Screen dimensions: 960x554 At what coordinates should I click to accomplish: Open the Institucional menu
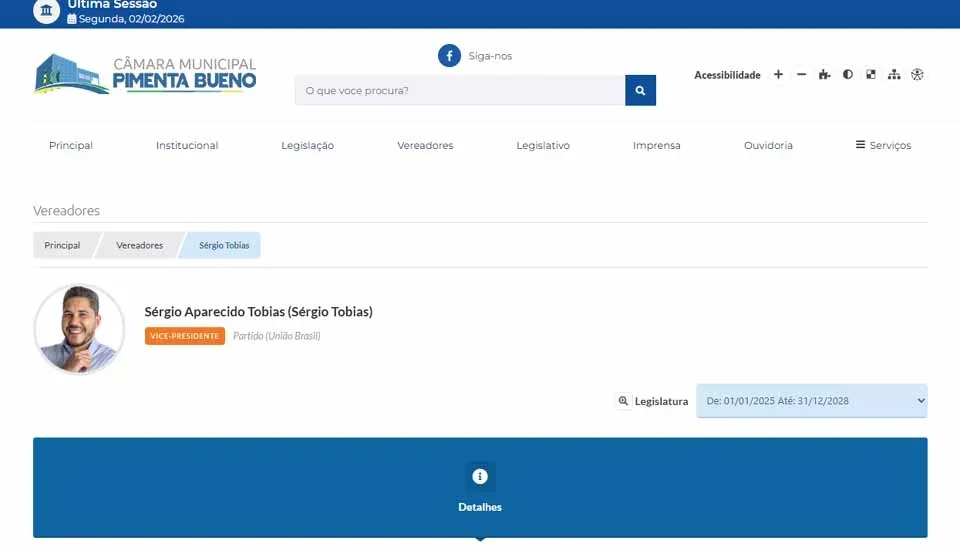[x=187, y=145]
